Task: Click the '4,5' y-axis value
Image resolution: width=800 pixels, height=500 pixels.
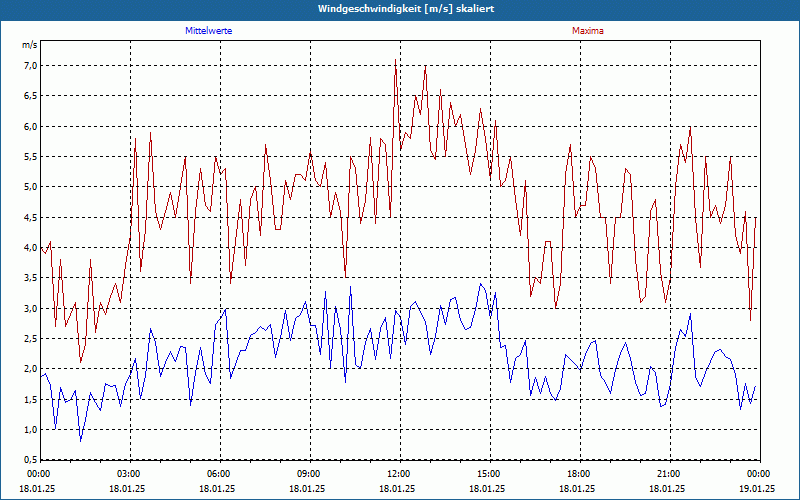Action: [31, 217]
